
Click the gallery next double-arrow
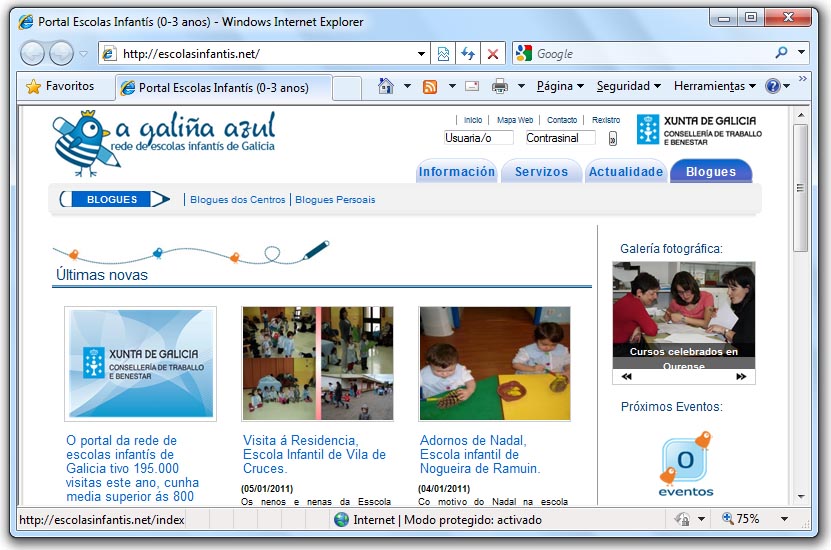[741, 377]
